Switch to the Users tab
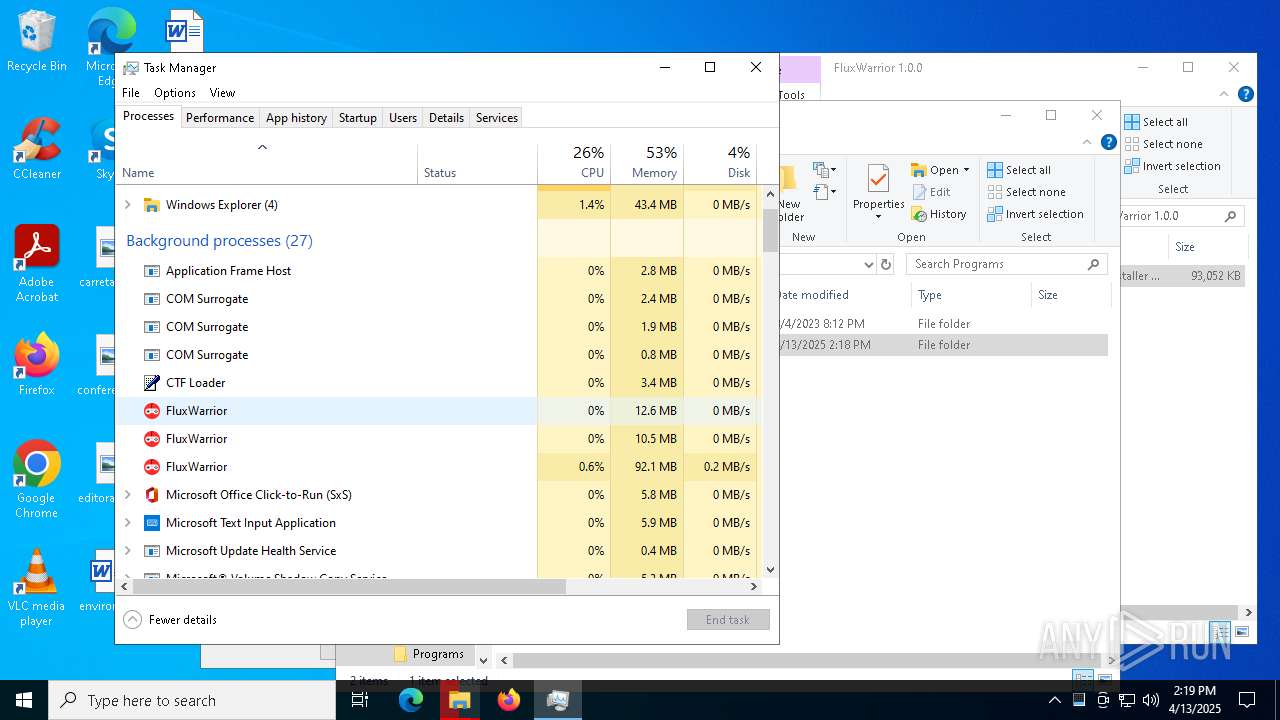Screen dimensions: 1280x720 point(403,118)
